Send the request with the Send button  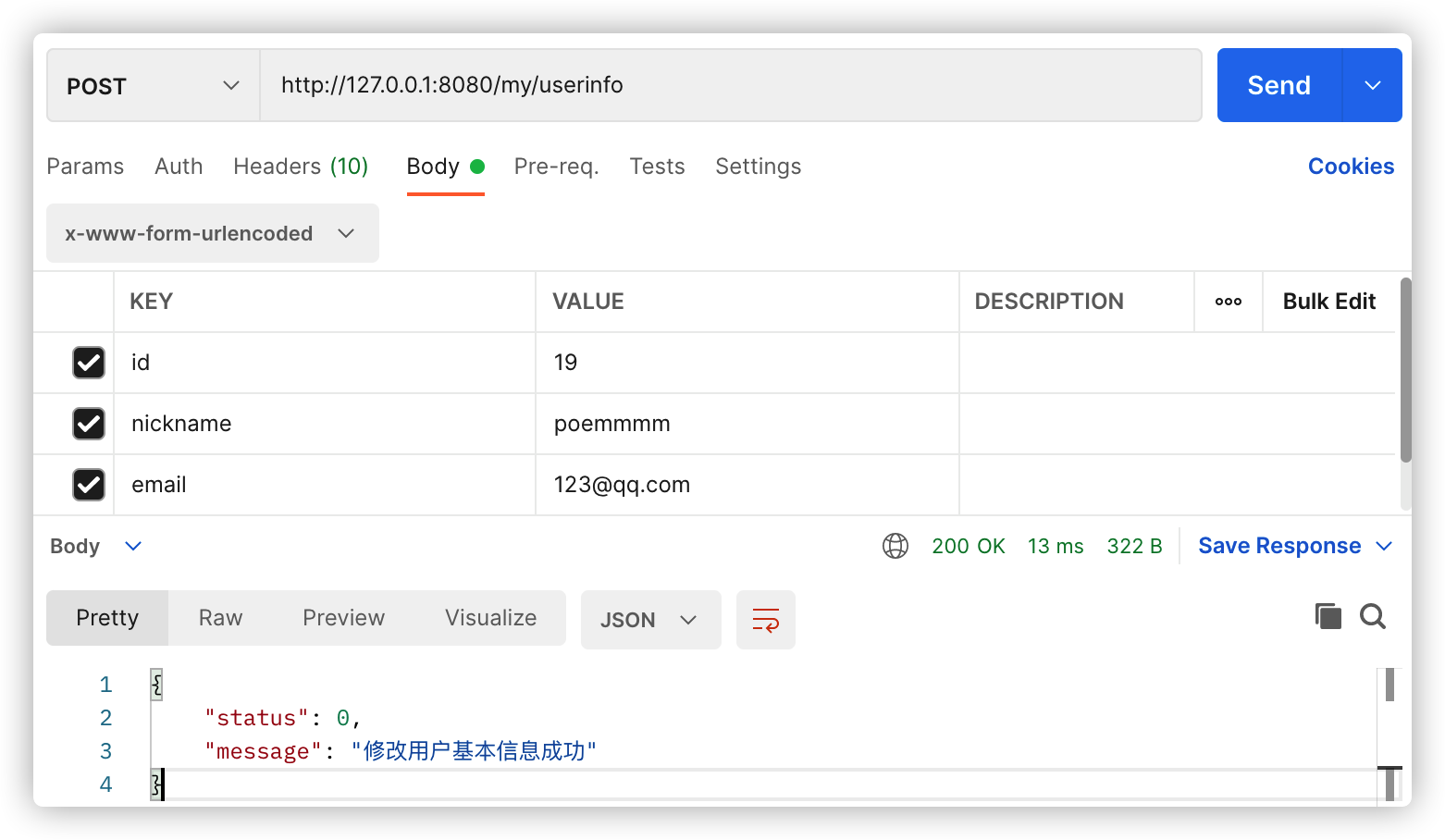pos(1279,85)
